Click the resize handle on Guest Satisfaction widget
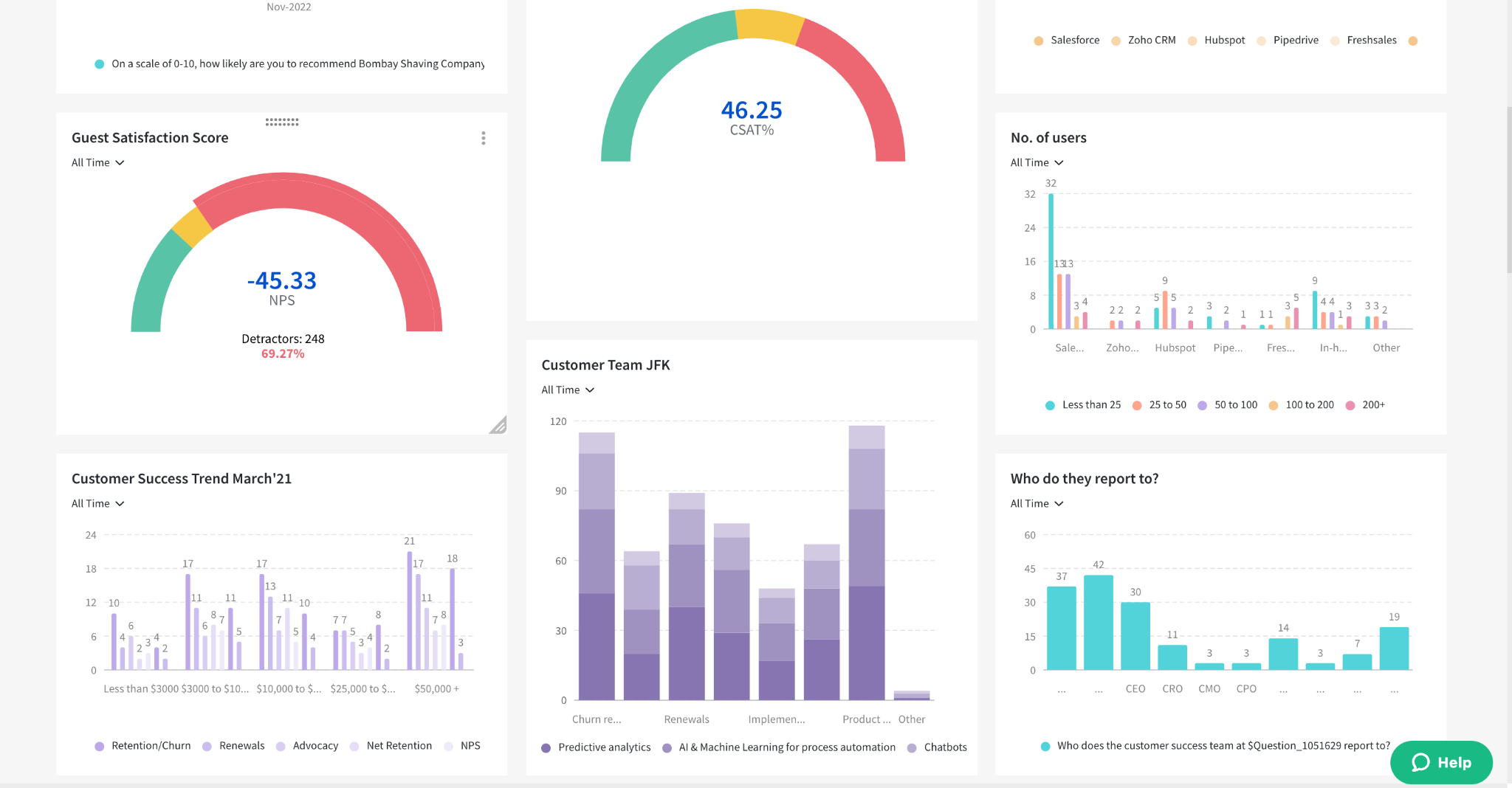1512x788 pixels. 498,425
